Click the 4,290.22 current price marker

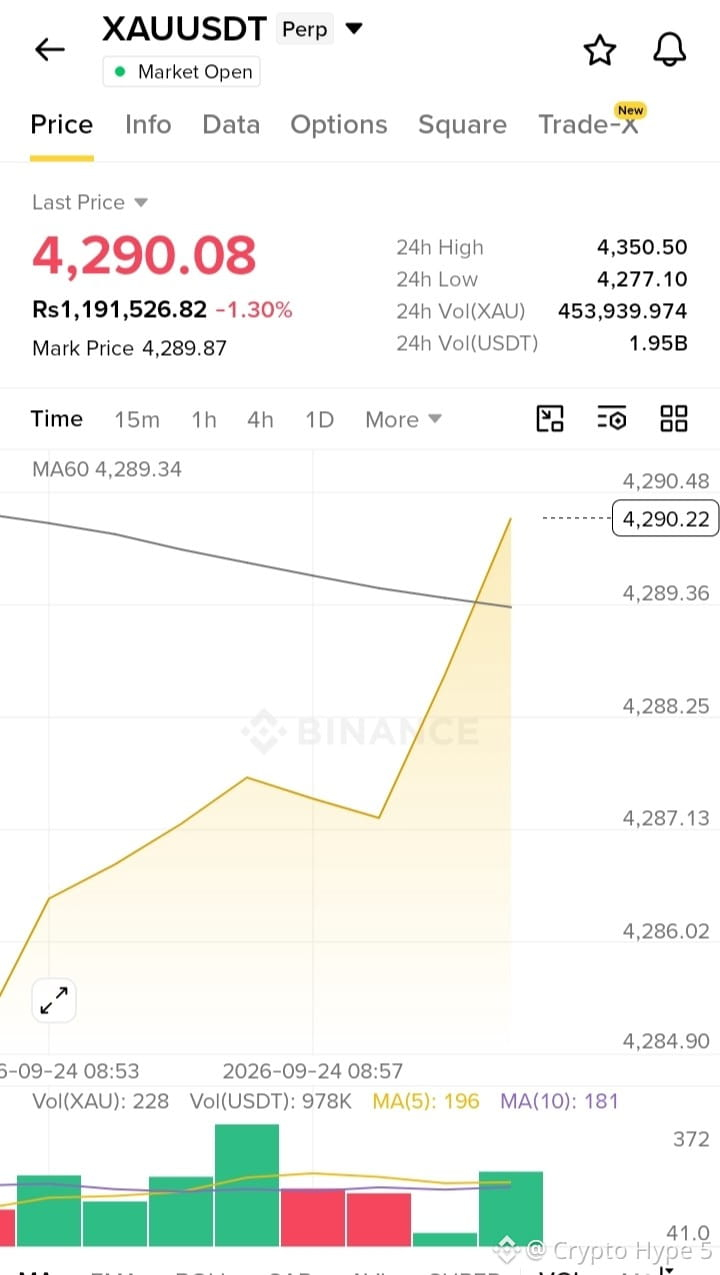[x=665, y=519]
